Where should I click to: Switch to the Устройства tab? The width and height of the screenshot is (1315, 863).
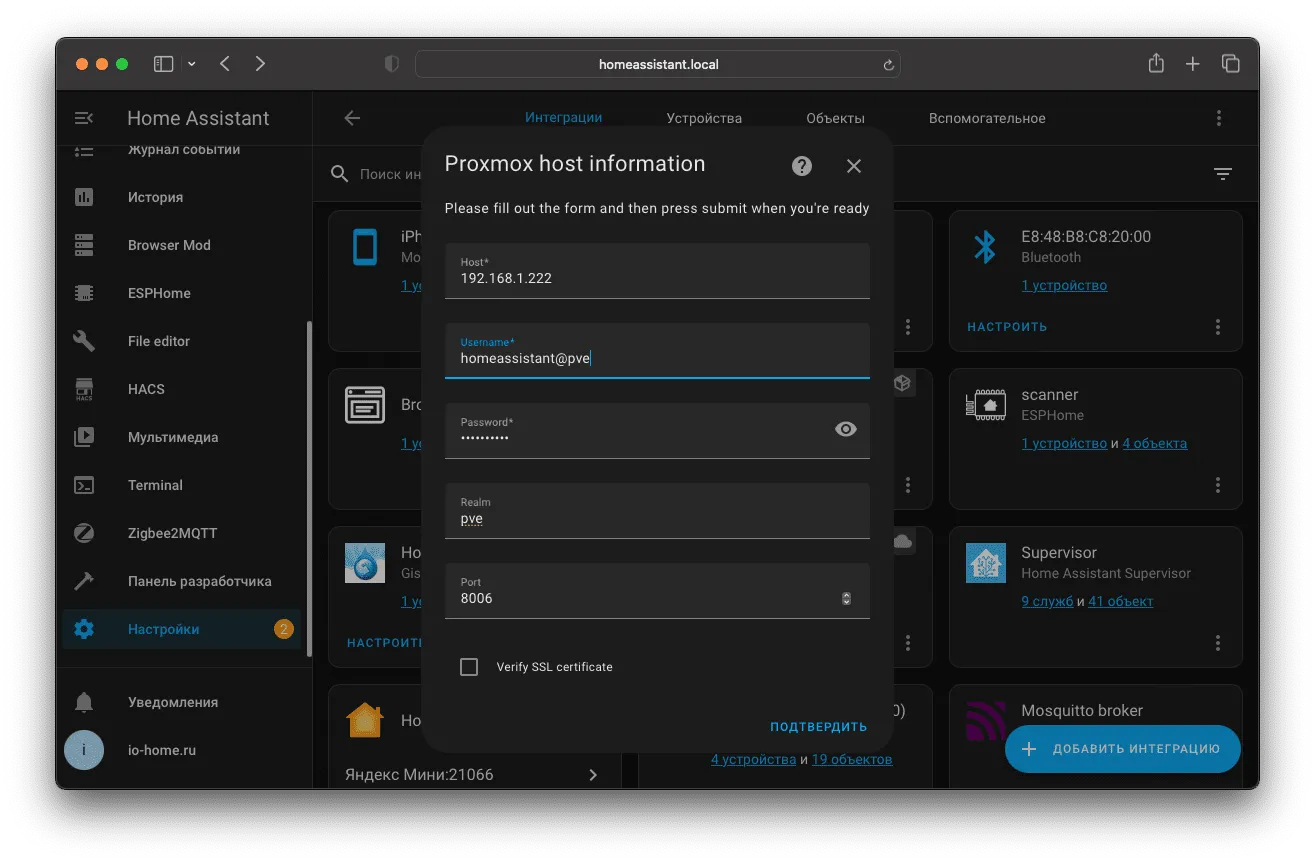[704, 118]
